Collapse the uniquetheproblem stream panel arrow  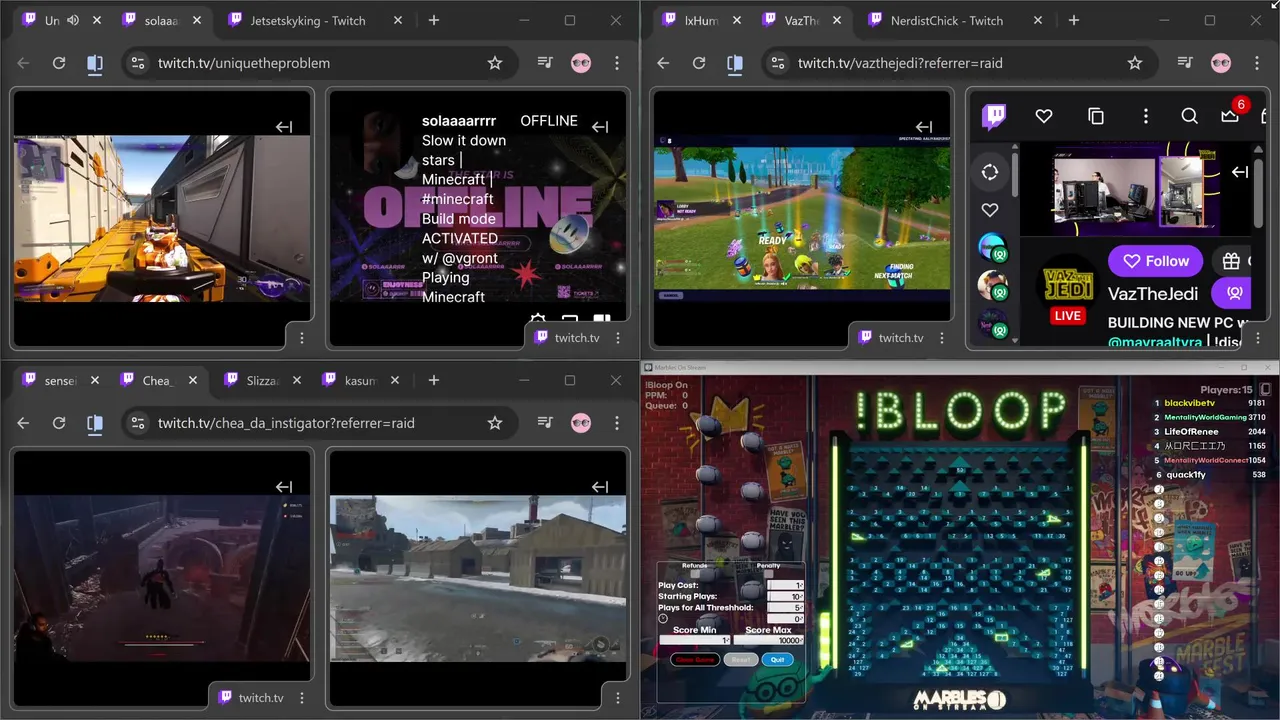point(284,127)
